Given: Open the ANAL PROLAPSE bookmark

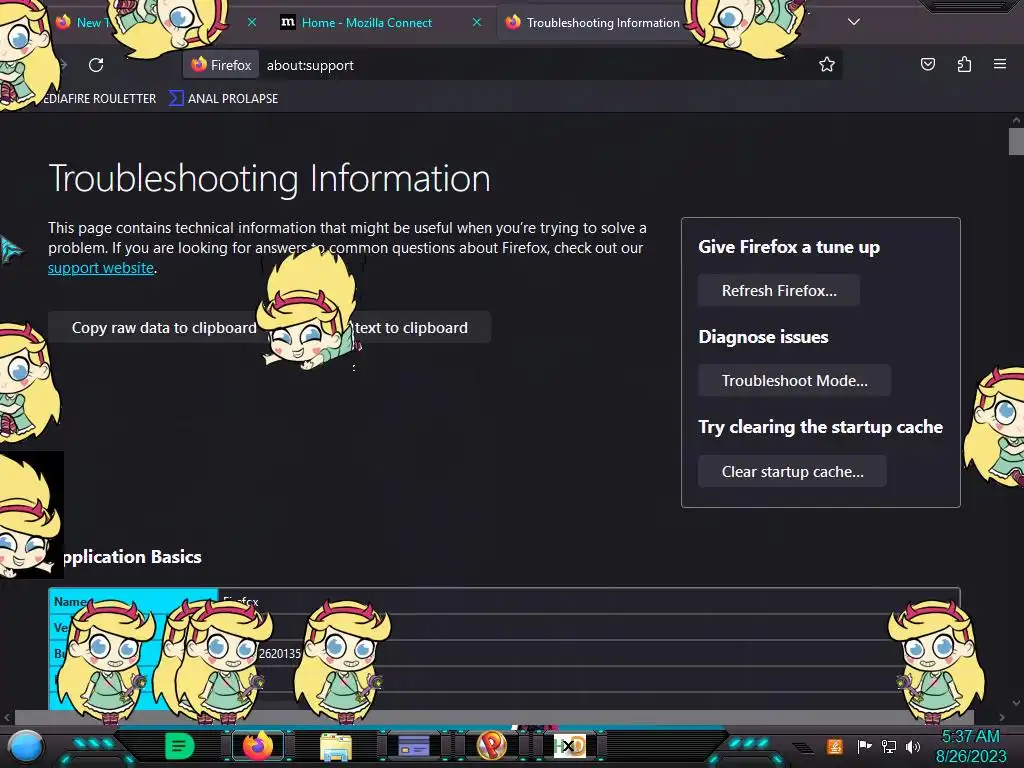Looking at the screenshot, I should point(224,99).
